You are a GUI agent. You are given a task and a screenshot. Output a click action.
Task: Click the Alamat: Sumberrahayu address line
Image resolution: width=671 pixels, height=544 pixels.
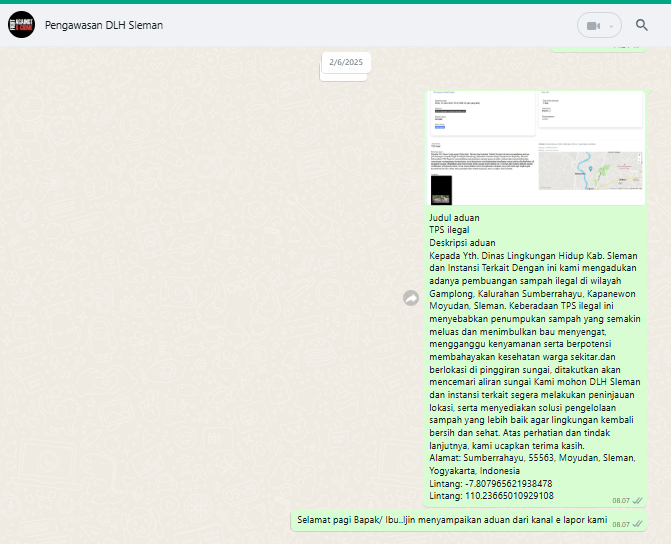(532, 457)
